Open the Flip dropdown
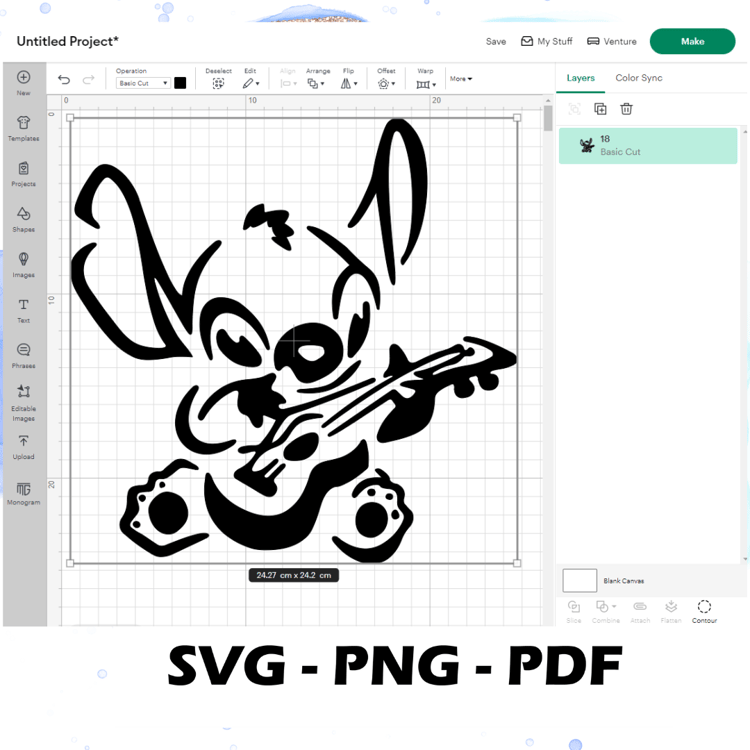 [x=349, y=84]
